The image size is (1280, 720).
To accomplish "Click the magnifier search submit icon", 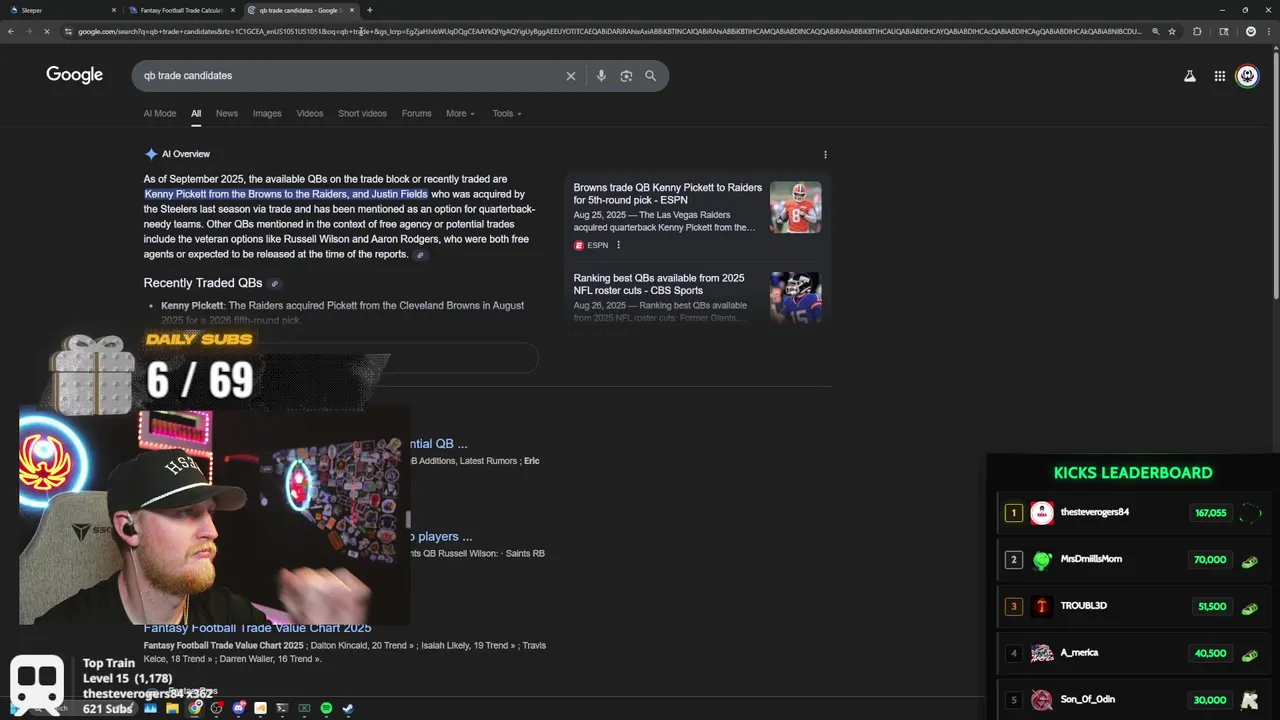I will 650,76.
